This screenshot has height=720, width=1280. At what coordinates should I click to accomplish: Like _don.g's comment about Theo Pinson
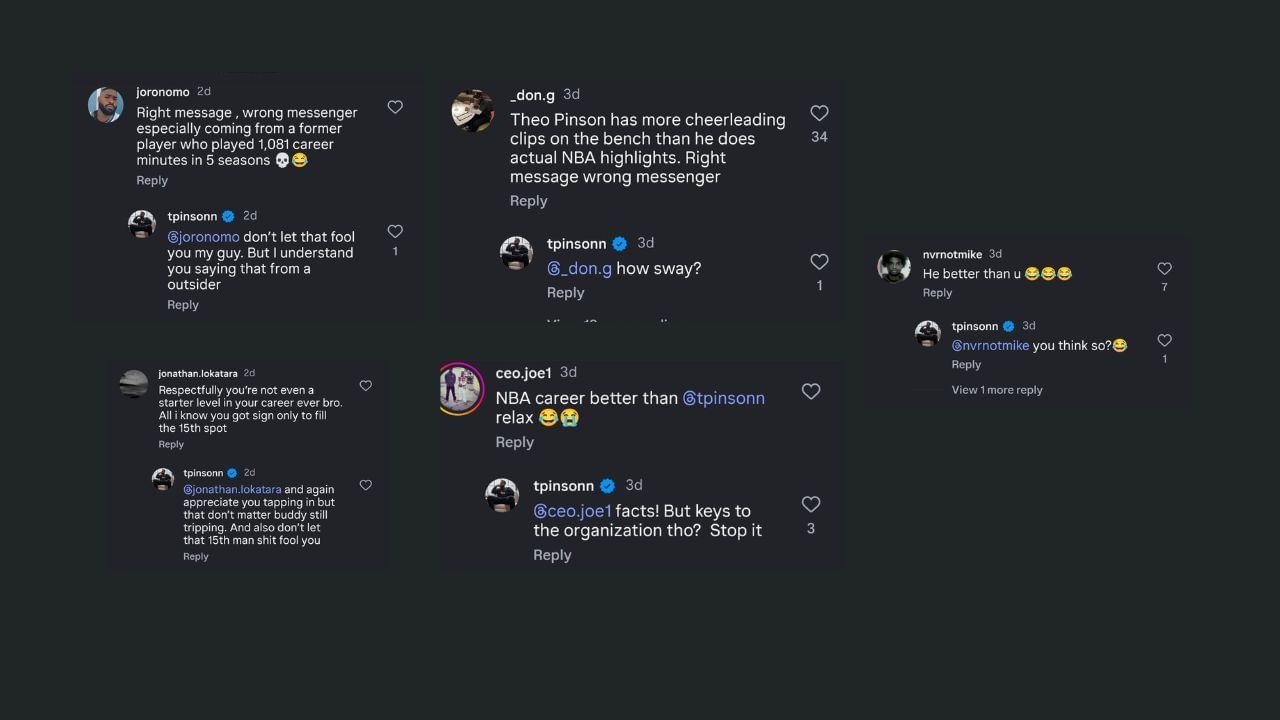pyautogui.click(x=819, y=113)
